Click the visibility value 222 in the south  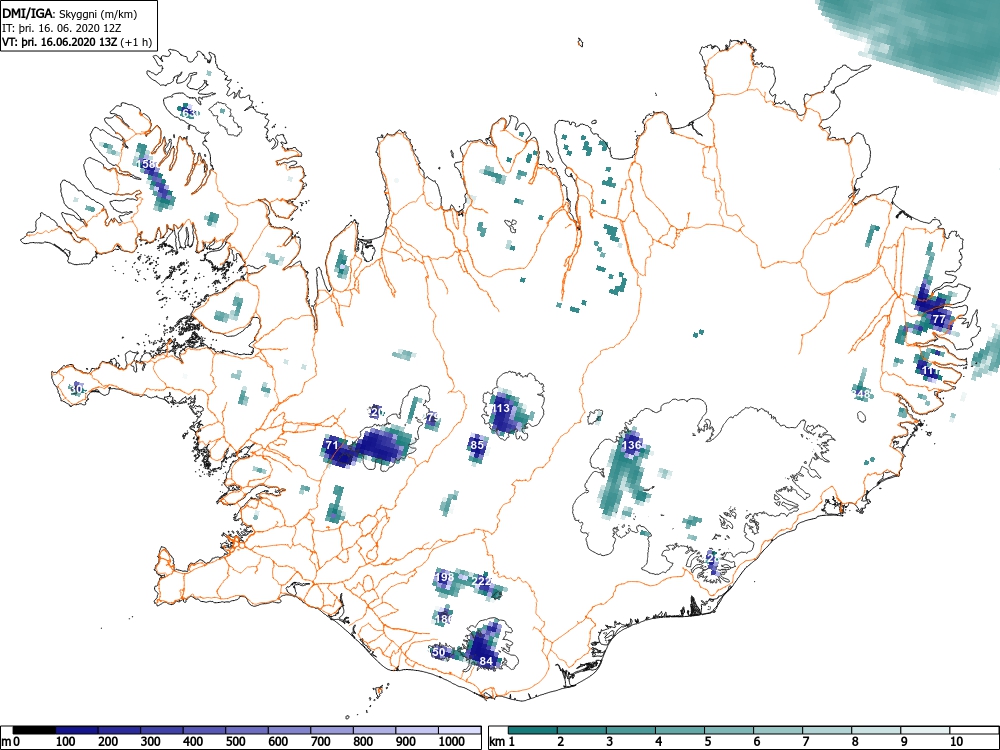click(482, 582)
